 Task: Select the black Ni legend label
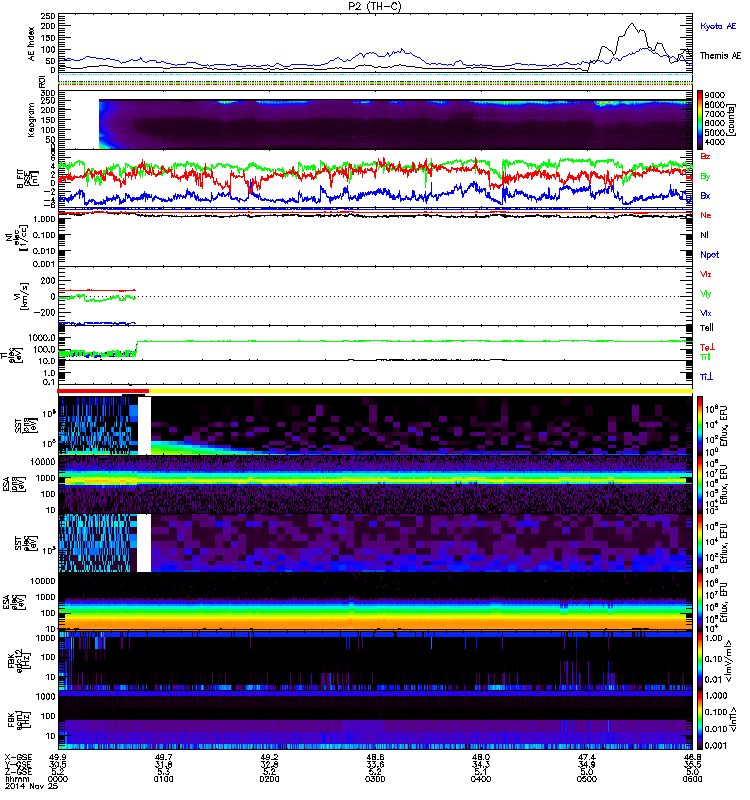(704, 235)
